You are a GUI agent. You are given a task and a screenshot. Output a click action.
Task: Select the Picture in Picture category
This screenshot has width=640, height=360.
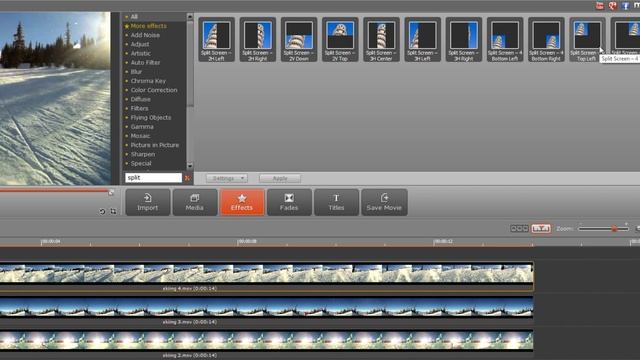(x=155, y=145)
